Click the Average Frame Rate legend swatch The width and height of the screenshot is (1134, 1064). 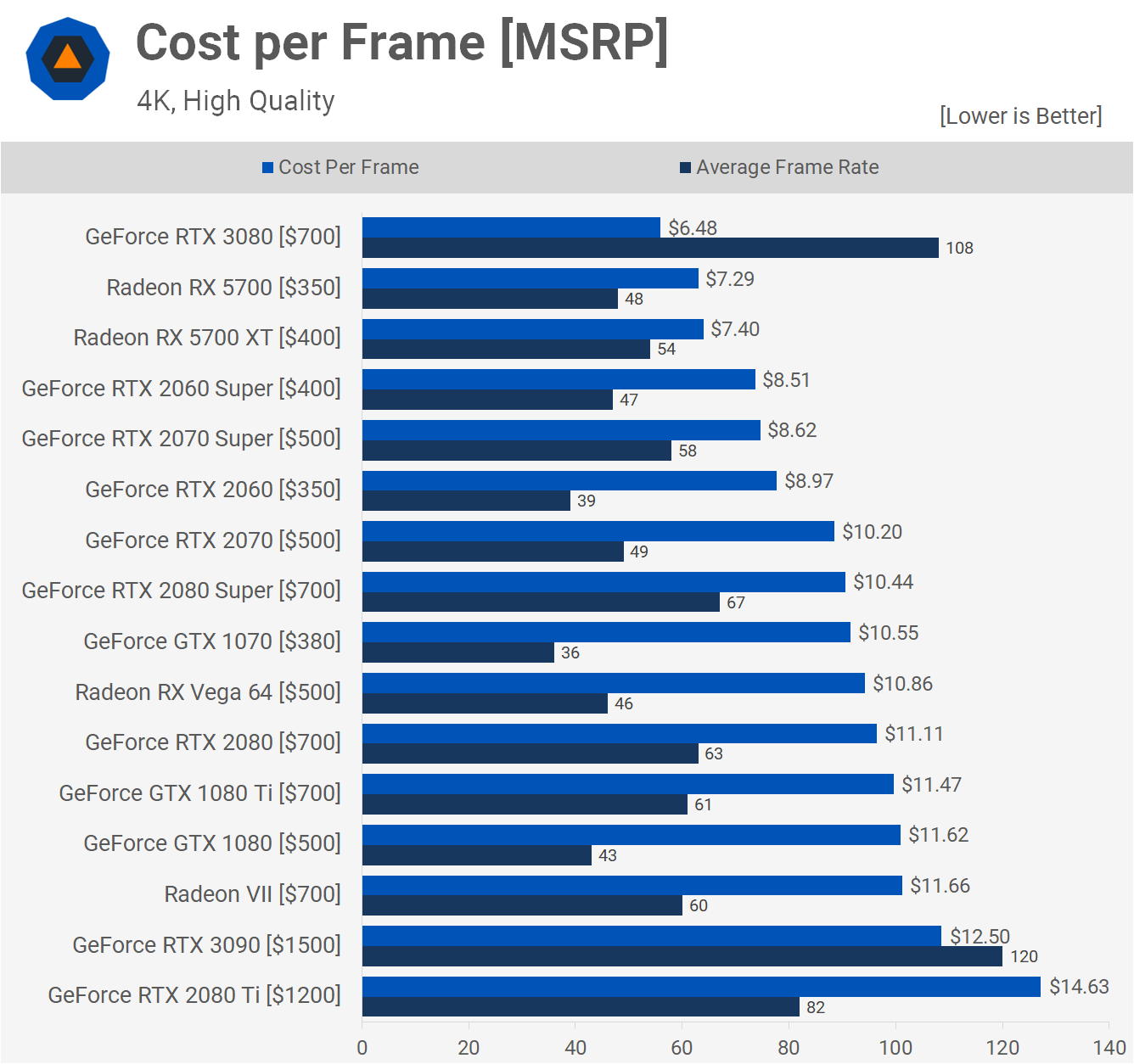tap(685, 168)
